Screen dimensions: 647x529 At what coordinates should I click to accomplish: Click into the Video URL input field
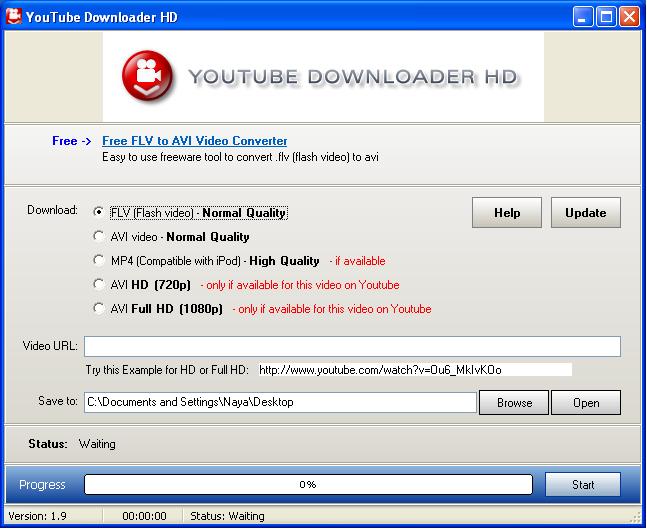[352, 346]
